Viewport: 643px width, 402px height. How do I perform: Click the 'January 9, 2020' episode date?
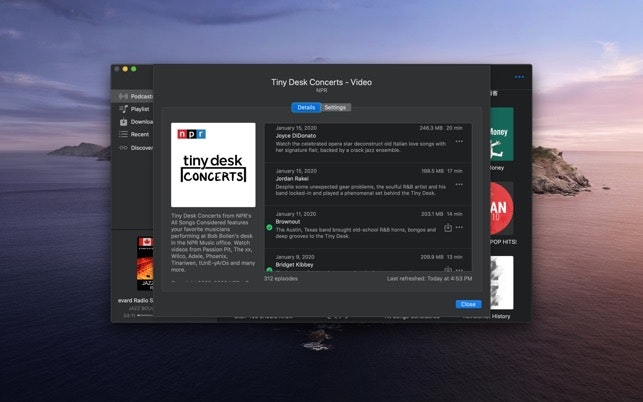click(x=295, y=257)
